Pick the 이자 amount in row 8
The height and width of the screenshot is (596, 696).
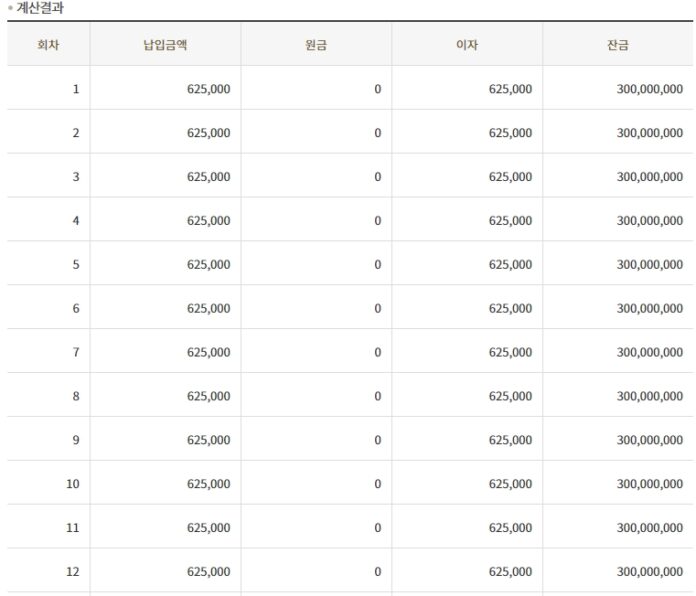(510, 397)
